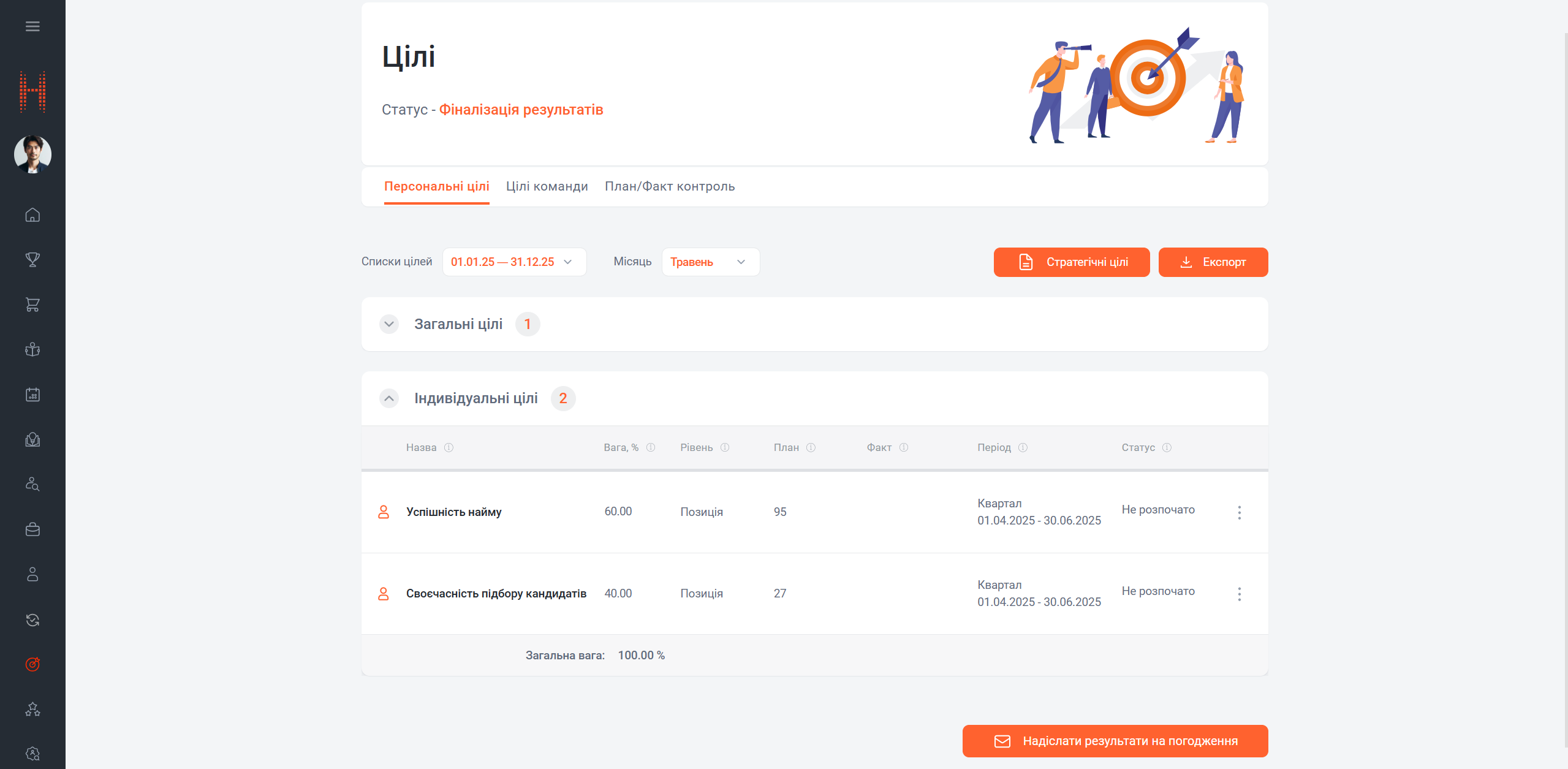Image resolution: width=1568 pixels, height=769 pixels.
Task: Click the Стратегічні цілі button
Action: [x=1071, y=262]
